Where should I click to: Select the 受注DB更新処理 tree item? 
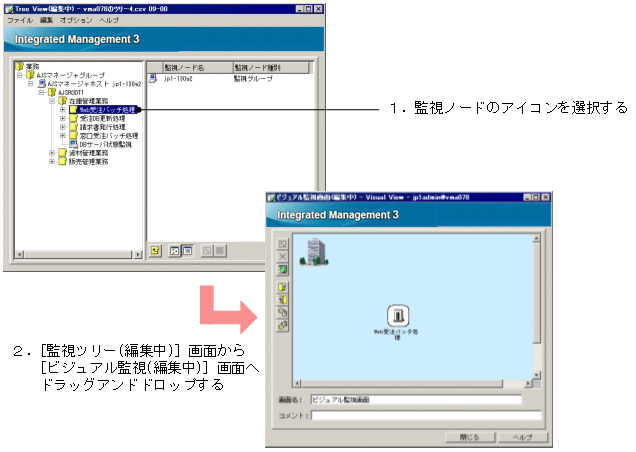tap(102, 118)
